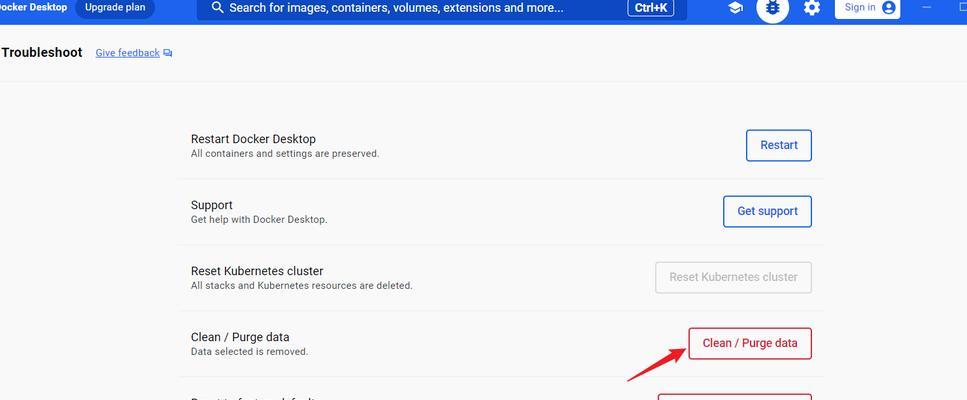Click the Get support button

[x=767, y=211]
